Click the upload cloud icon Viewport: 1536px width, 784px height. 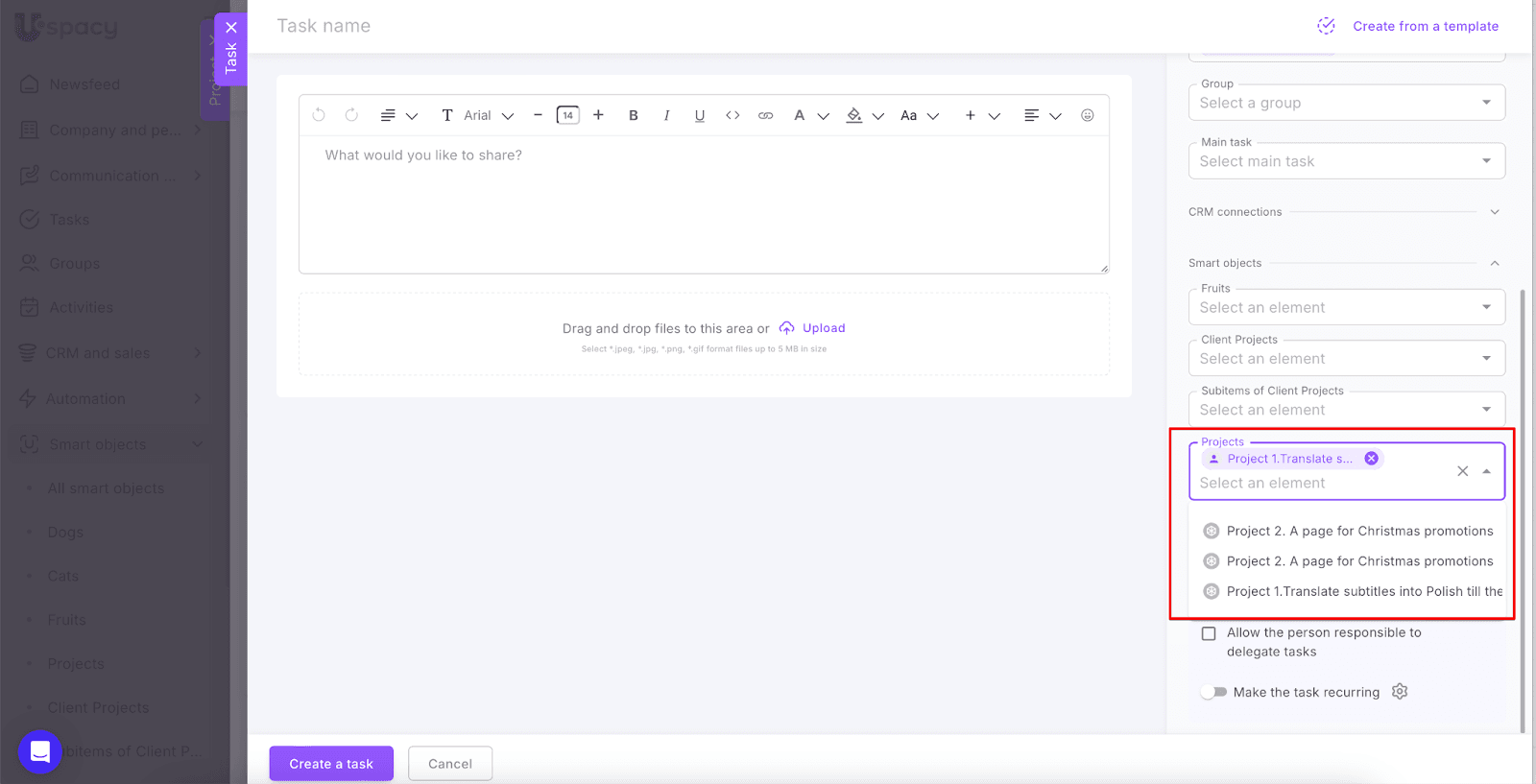click(x=786, y=328)
